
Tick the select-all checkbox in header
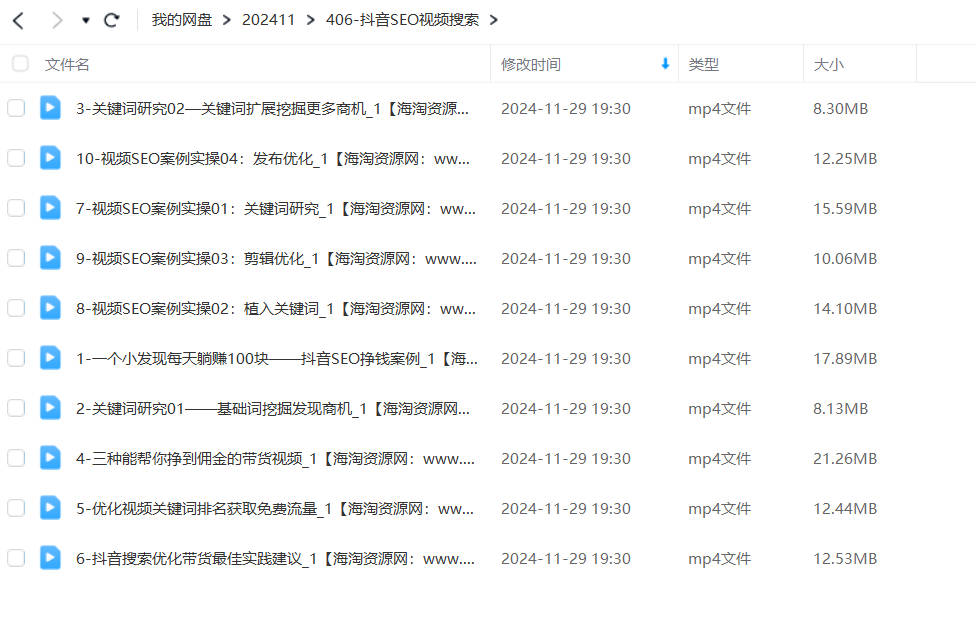click(x=21, y=64)
